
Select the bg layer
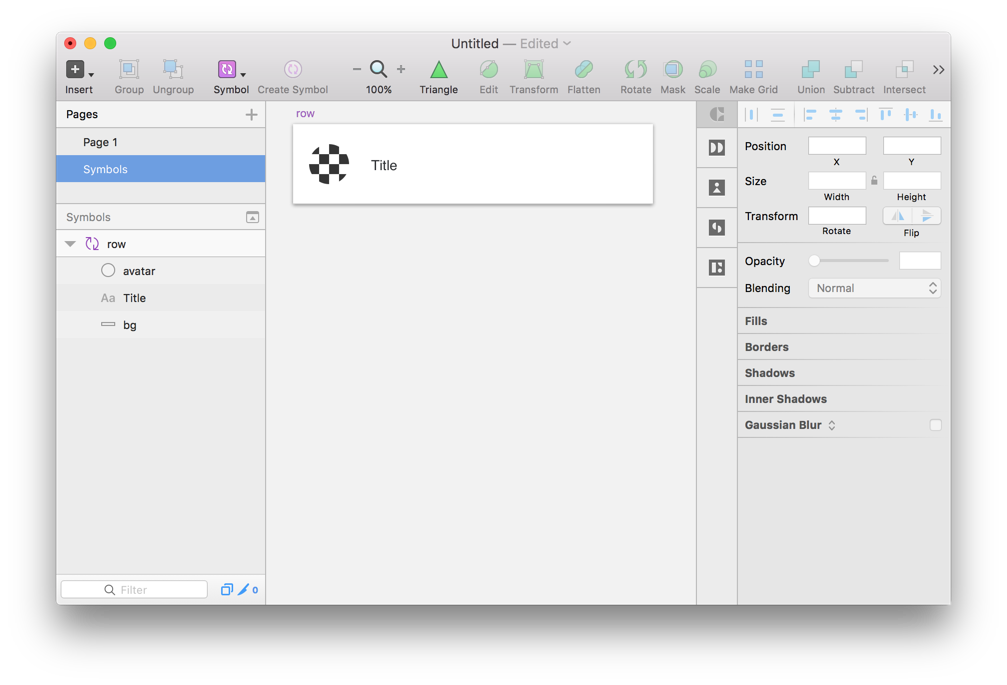tap(161, 325)
